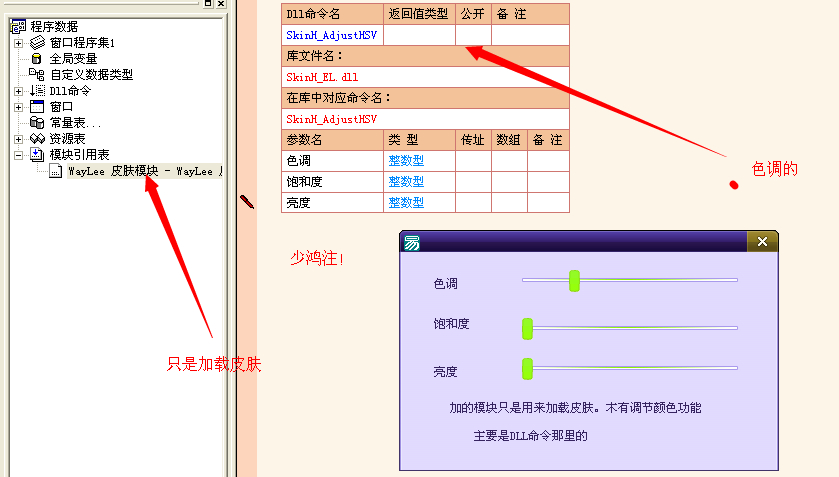Screen dimensions: 839x477
Task: Collapse the 模块引用表 node
Action: coord(19,155)
